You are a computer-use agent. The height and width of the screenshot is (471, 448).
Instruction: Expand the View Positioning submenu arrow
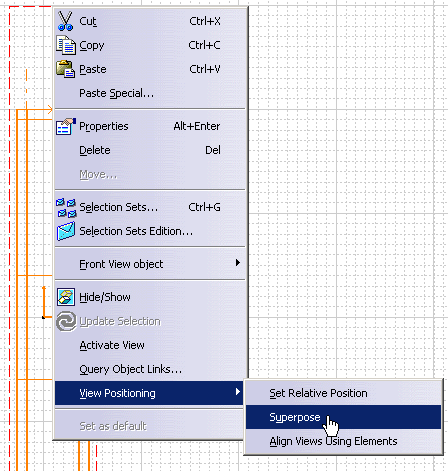(x=238, y=392)
